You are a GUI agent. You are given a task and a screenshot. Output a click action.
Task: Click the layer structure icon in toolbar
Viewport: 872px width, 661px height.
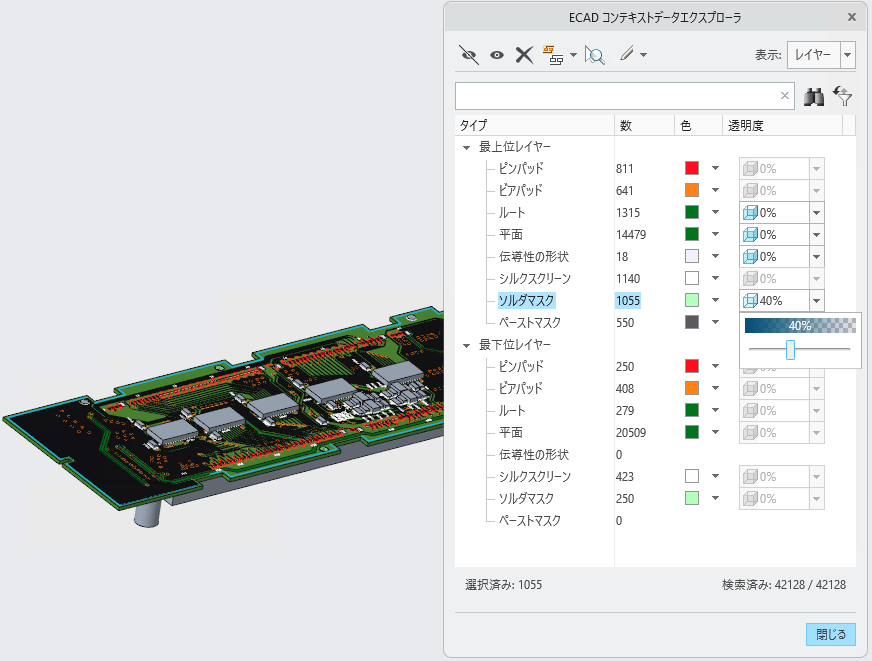552,55
